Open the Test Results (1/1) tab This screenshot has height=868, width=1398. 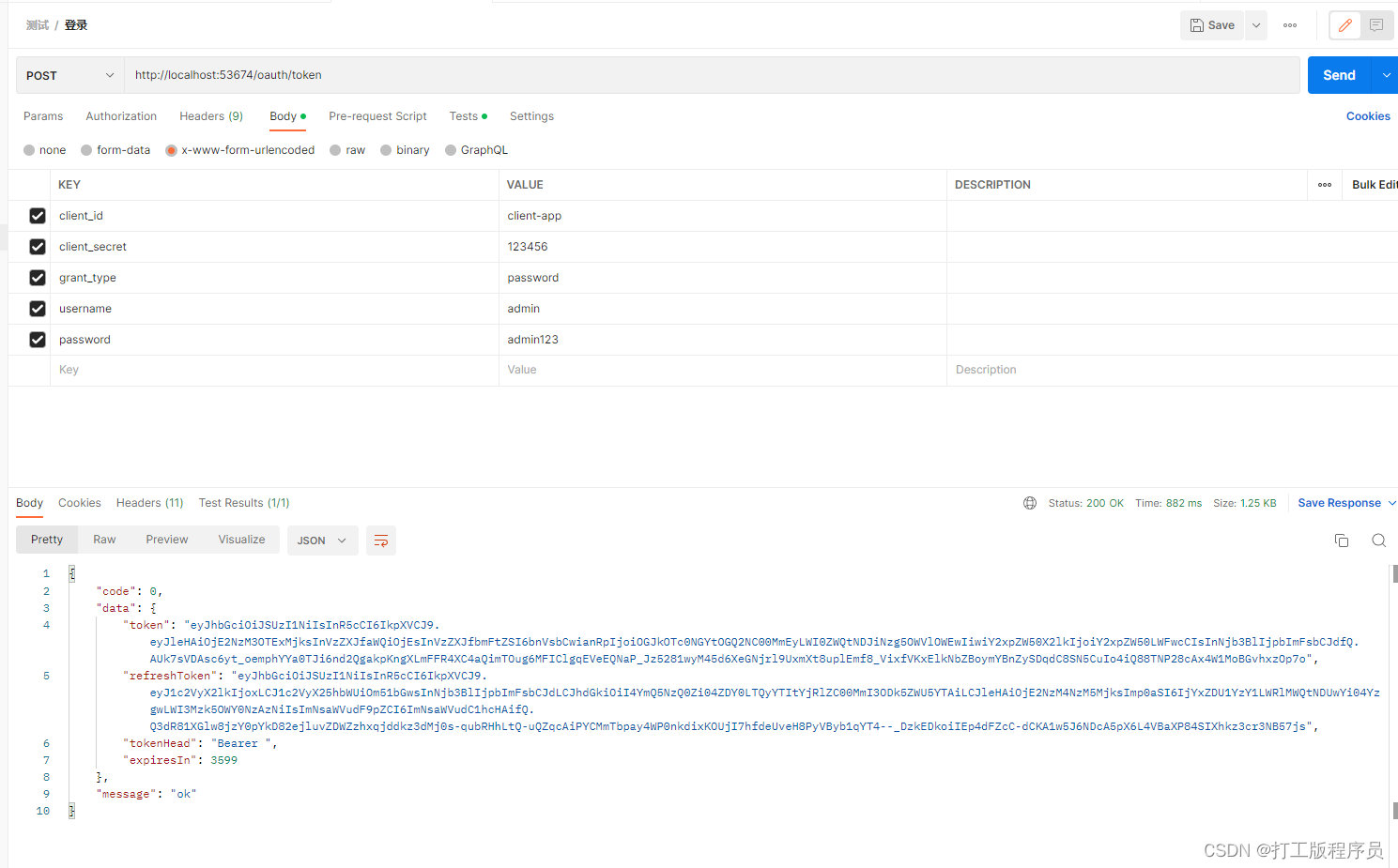tap(244, 503)
